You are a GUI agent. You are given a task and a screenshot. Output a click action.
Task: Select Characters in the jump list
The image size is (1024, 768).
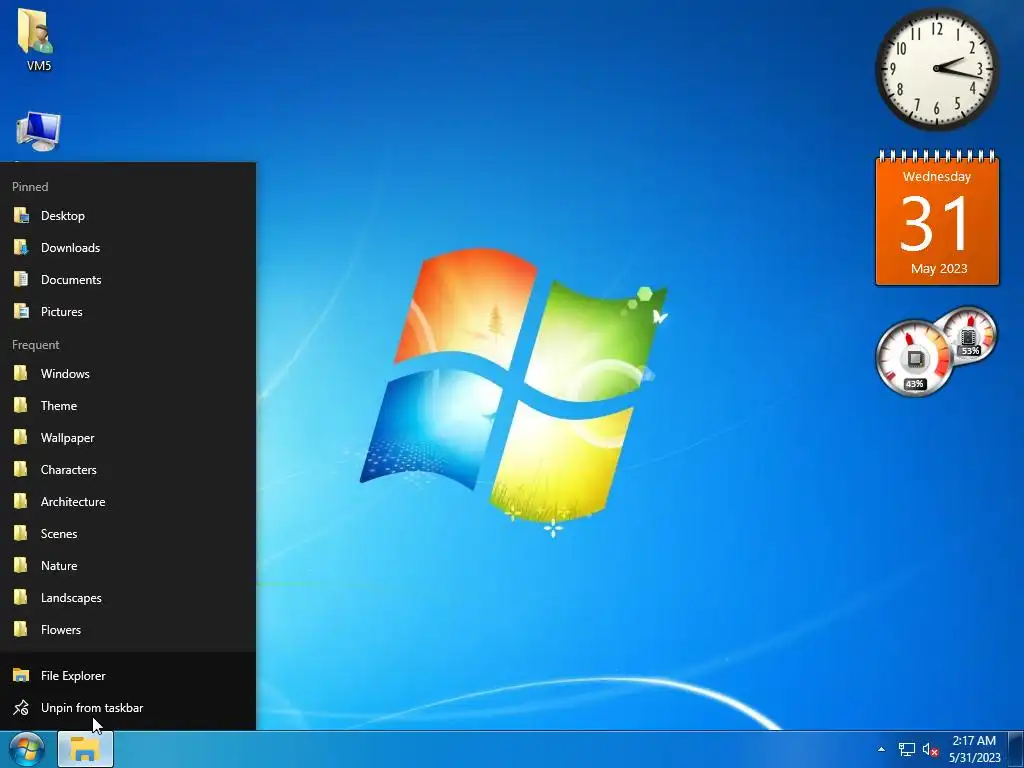pyautogui.click(x=128, y=470)
